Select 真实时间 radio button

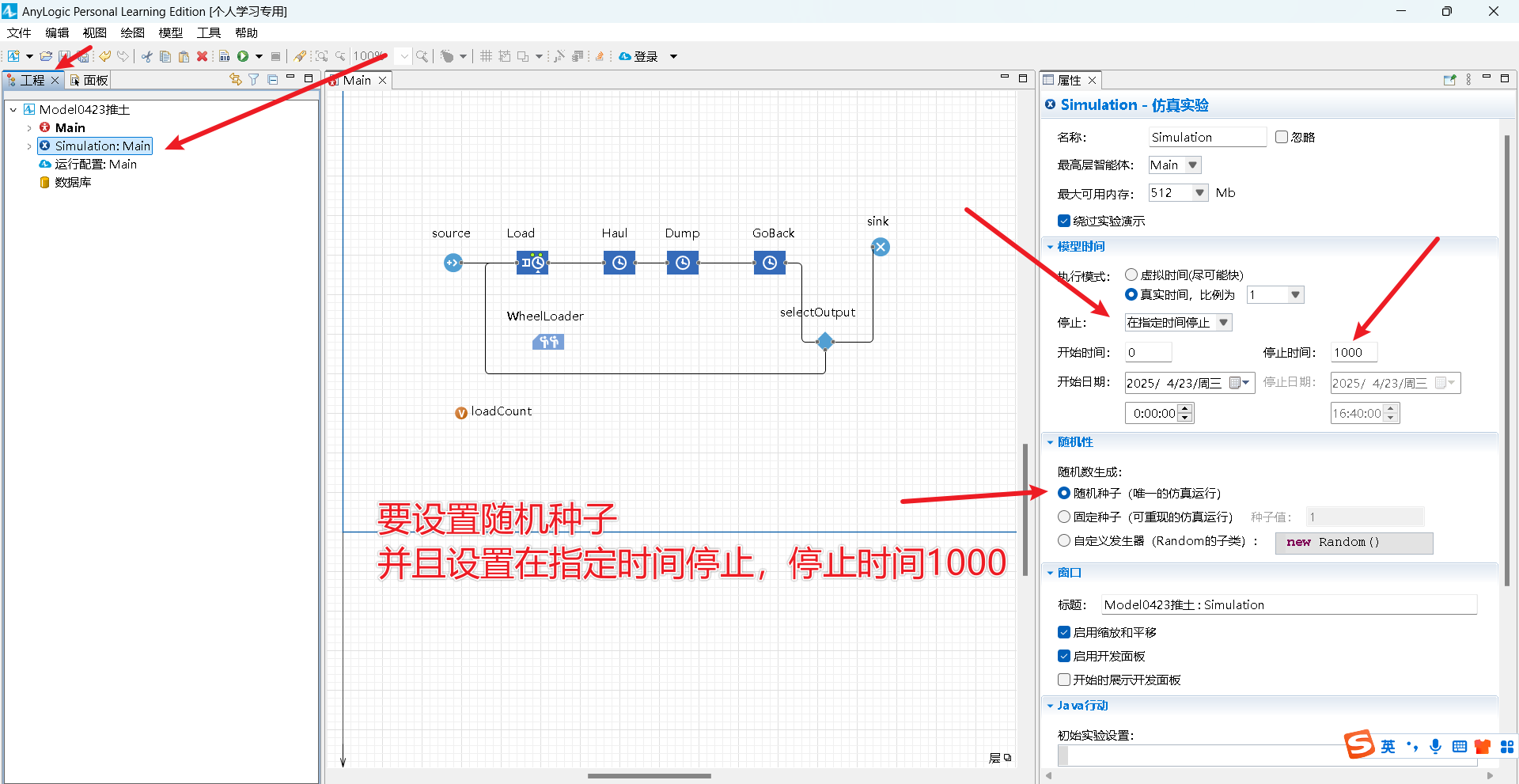click(1131, 294)
